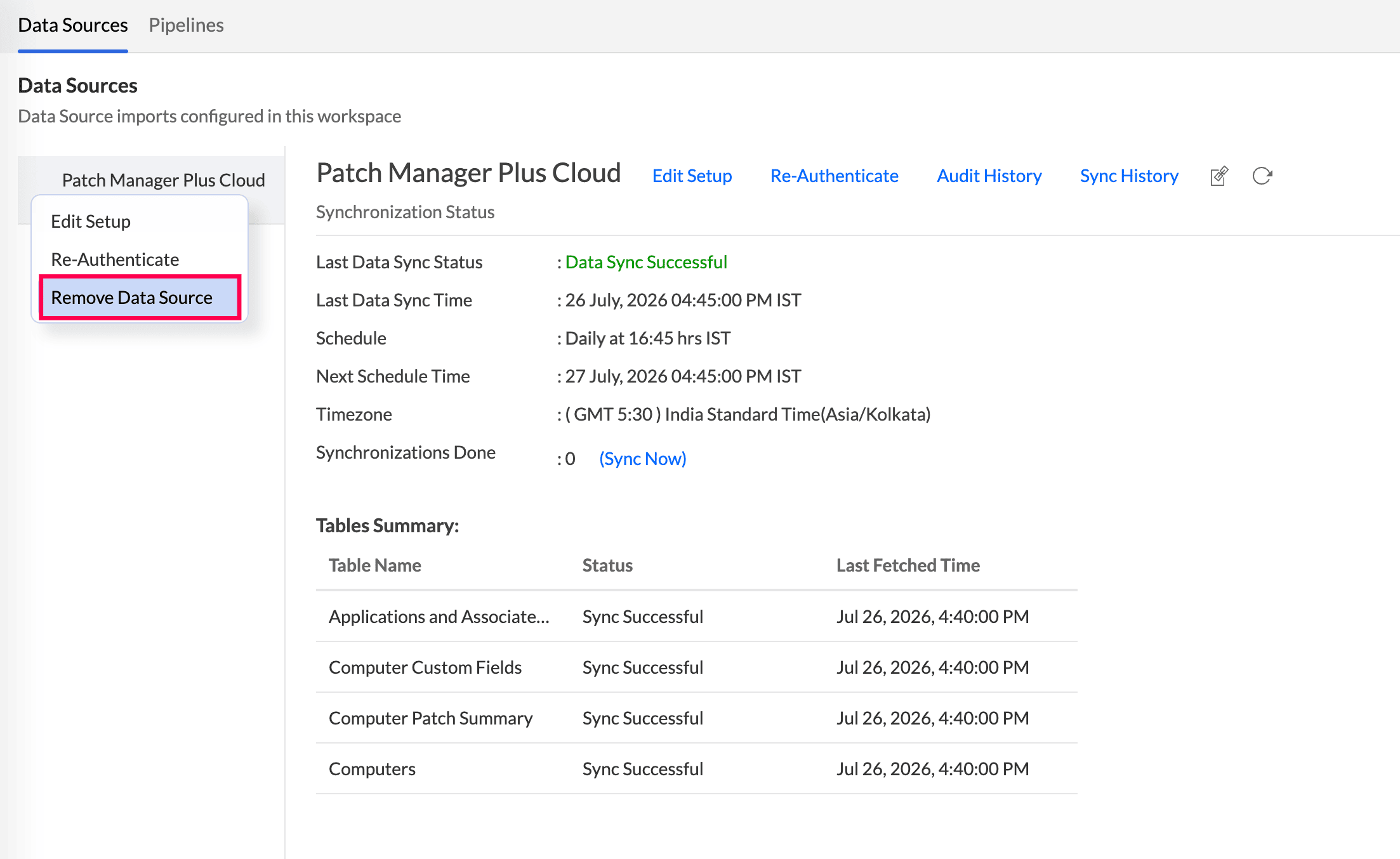Click the Data Sync Successful status text
Screen dimensions: 1400x859
click(x=646, y=262)
